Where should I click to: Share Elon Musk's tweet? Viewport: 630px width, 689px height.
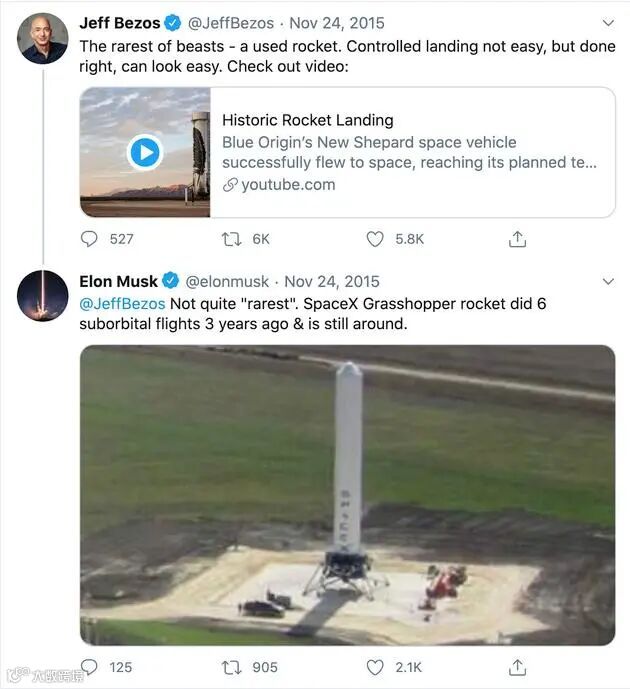[517, 667]
